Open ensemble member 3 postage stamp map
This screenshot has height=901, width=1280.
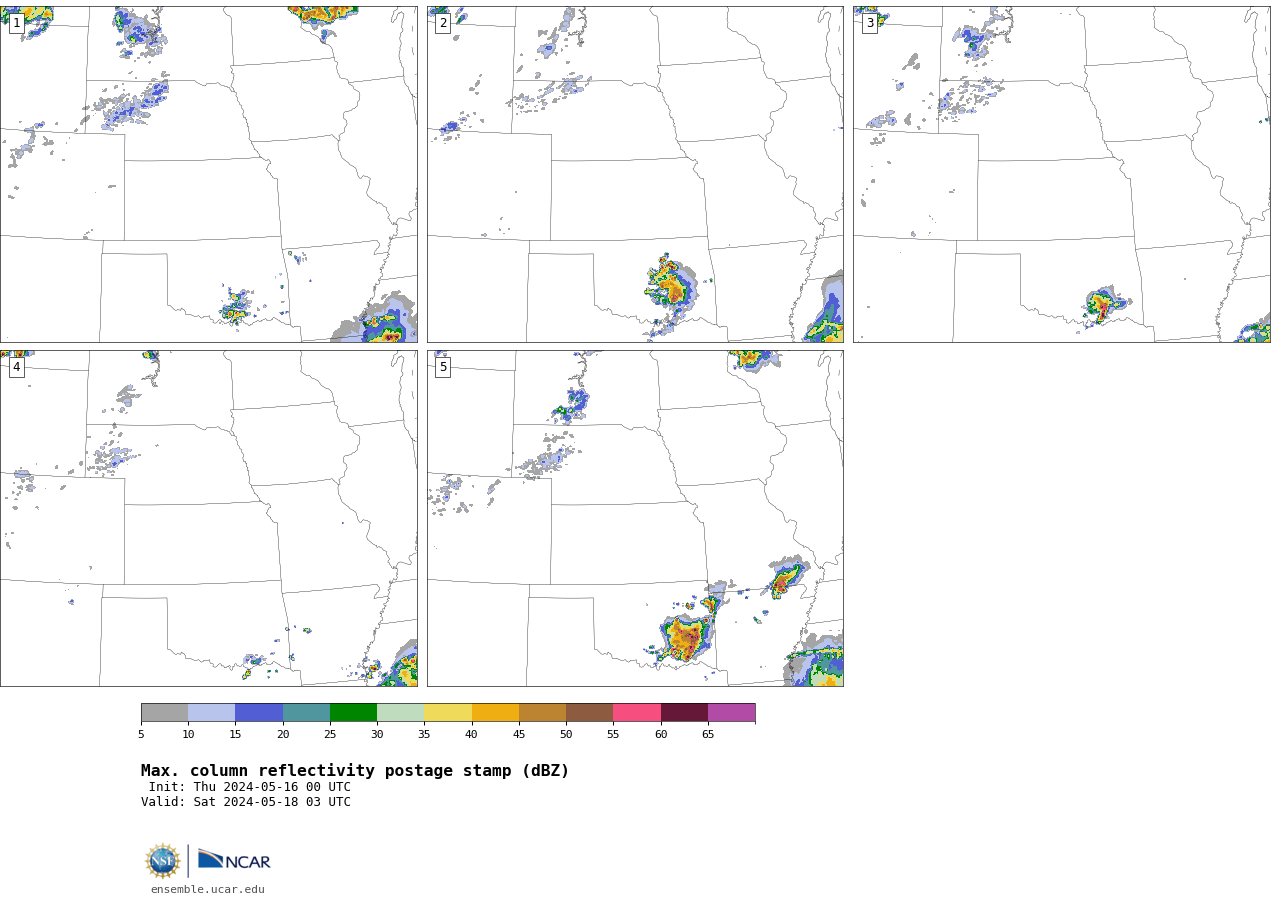[1062, 174]
